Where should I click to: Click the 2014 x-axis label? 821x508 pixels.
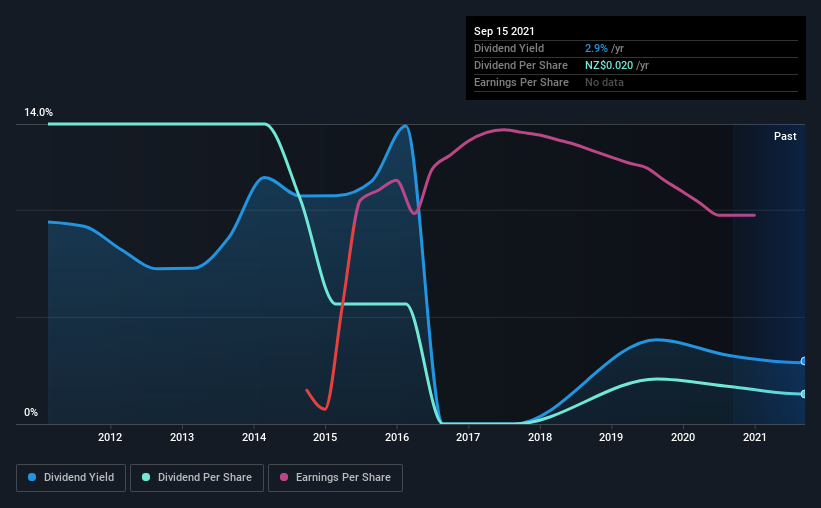click(x=253, y=437)
